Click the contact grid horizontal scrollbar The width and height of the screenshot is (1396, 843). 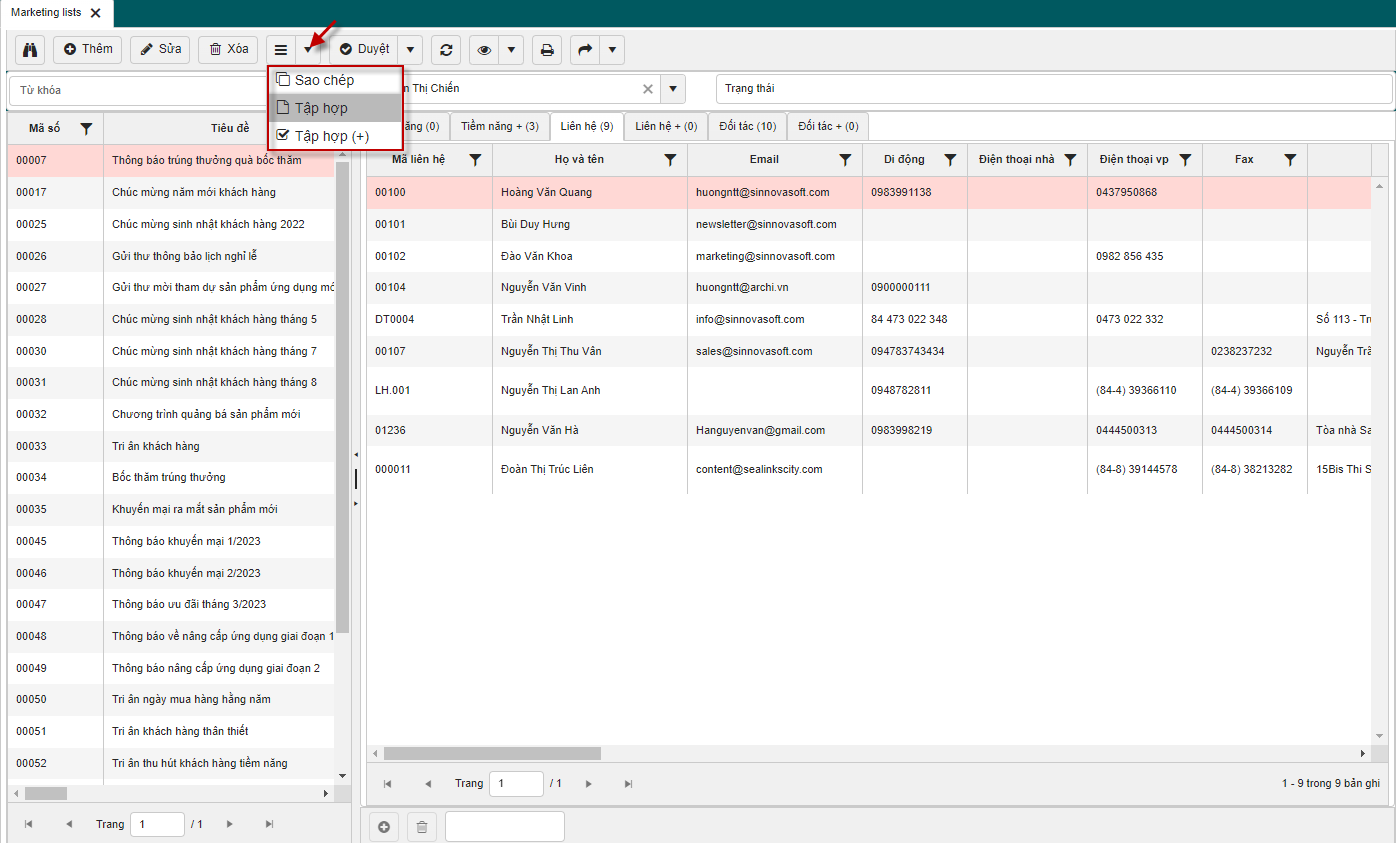click(x=492, y=753)
